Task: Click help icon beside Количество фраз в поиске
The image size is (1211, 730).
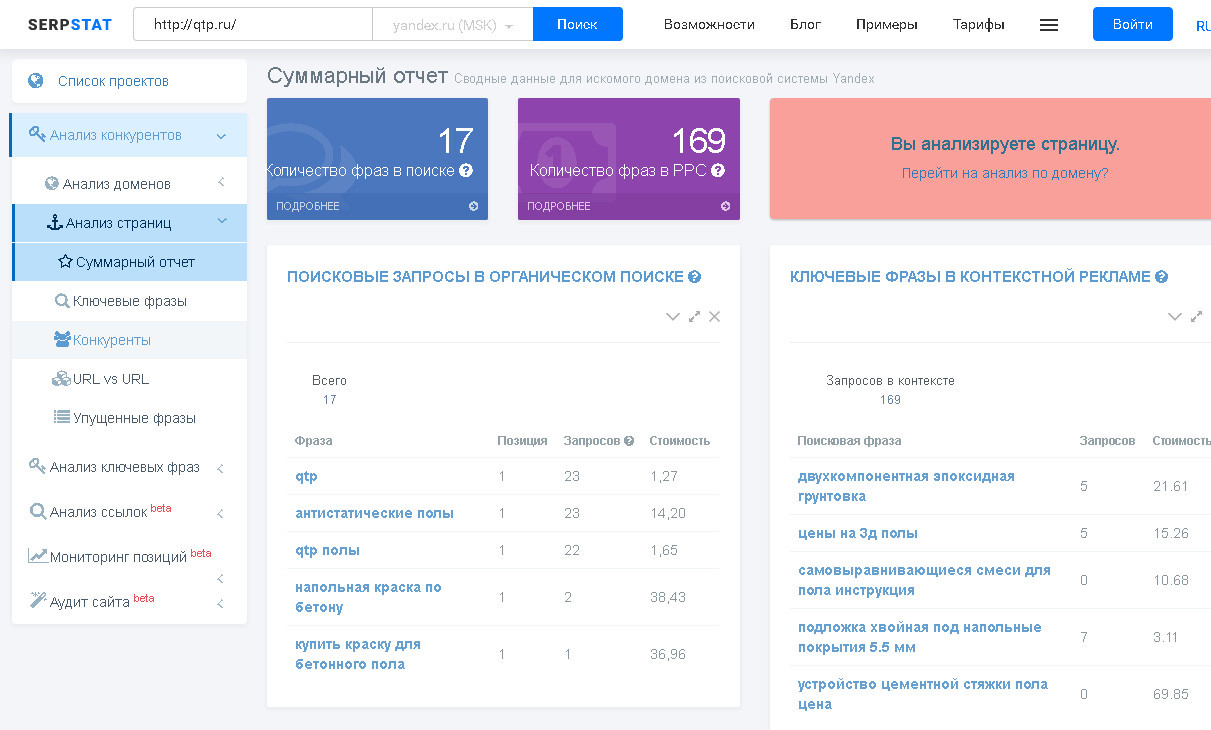Action: (466, 171)
